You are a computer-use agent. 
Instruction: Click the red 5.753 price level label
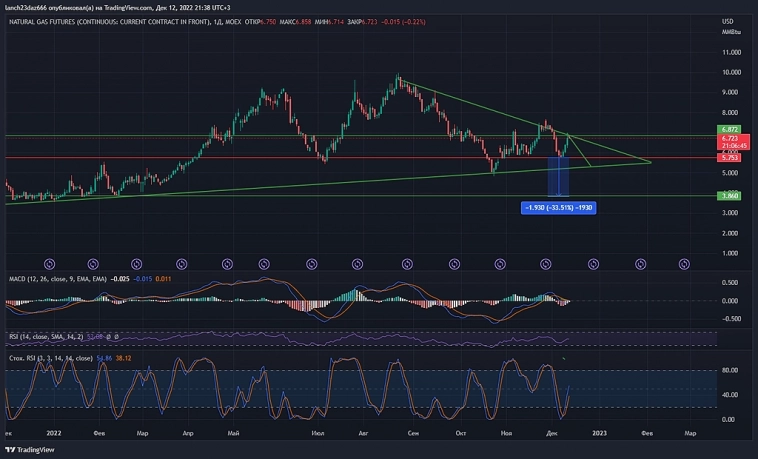[x=728, y=158]
